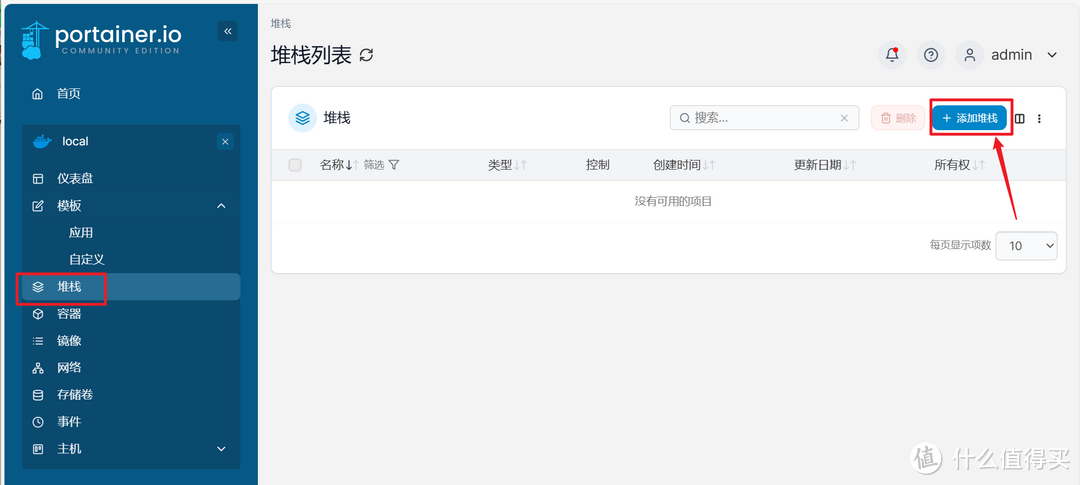Open the table settings three-dot menu
Image resolution: width=1080 pixels, height=485 pixels.
point(1039,118)
